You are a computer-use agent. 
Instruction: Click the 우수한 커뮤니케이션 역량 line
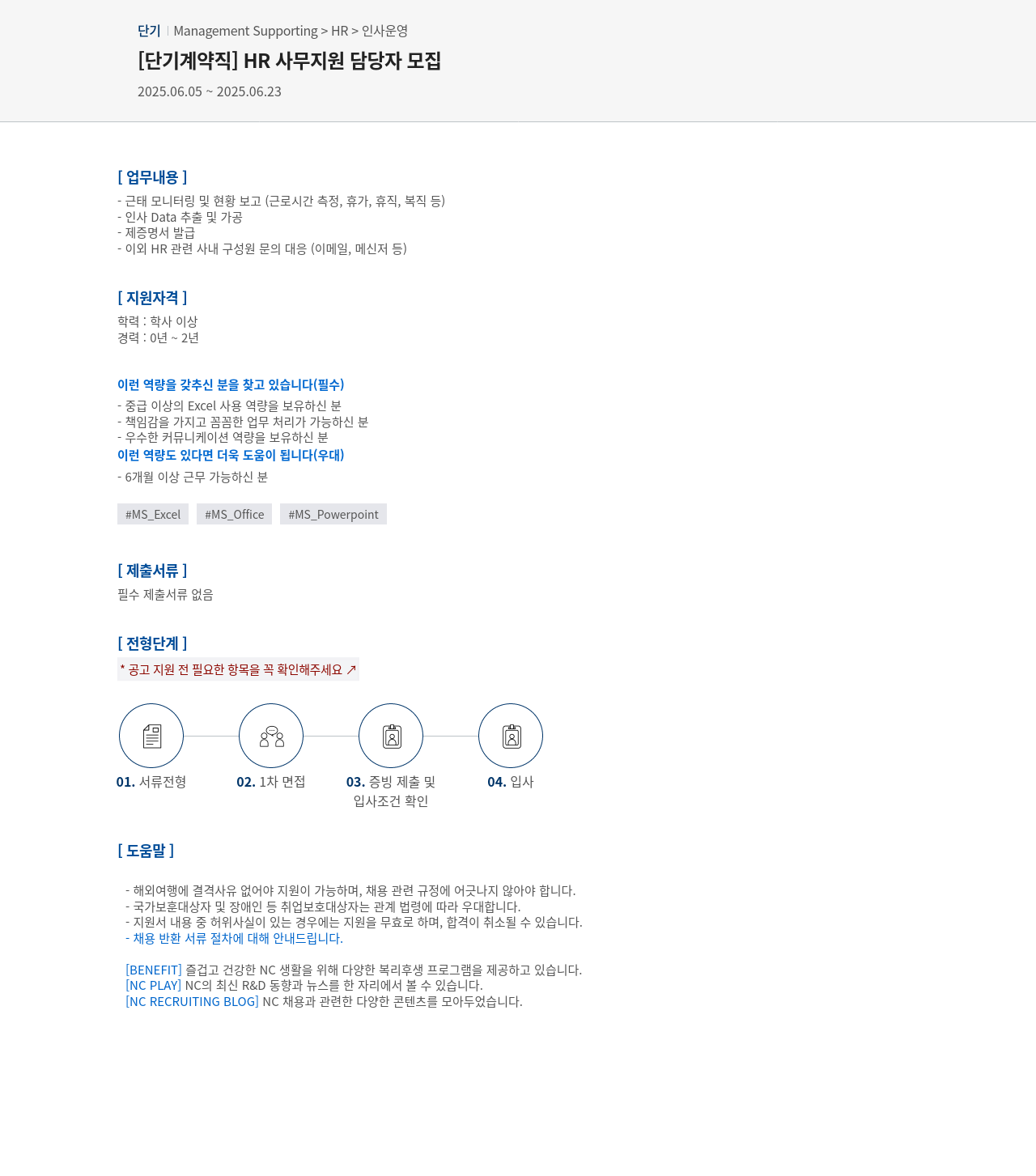point(223,437)
